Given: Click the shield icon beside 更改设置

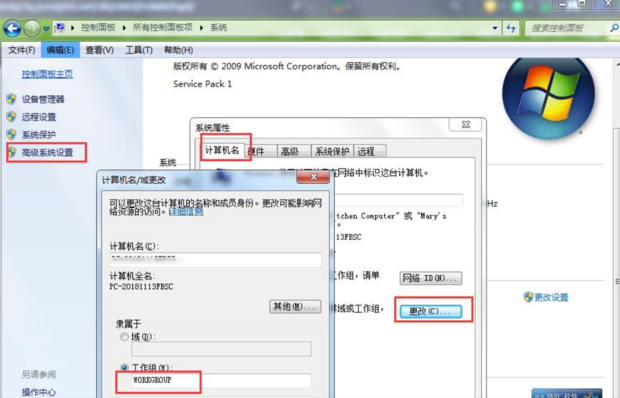Looking at the screenshot, I should tap(528, 297).
